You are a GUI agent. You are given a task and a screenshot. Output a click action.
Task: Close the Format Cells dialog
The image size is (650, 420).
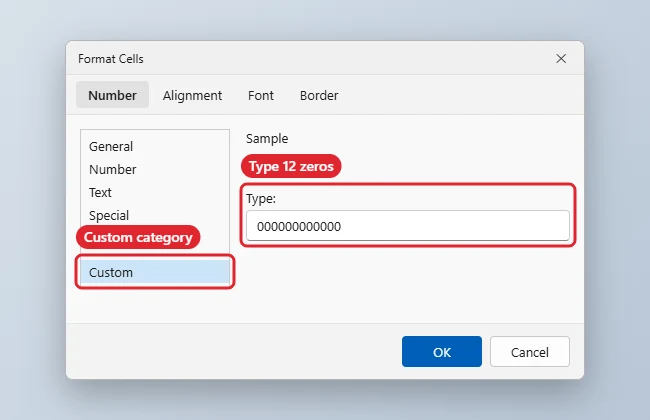pyautogui.click(x=561, y=59)
